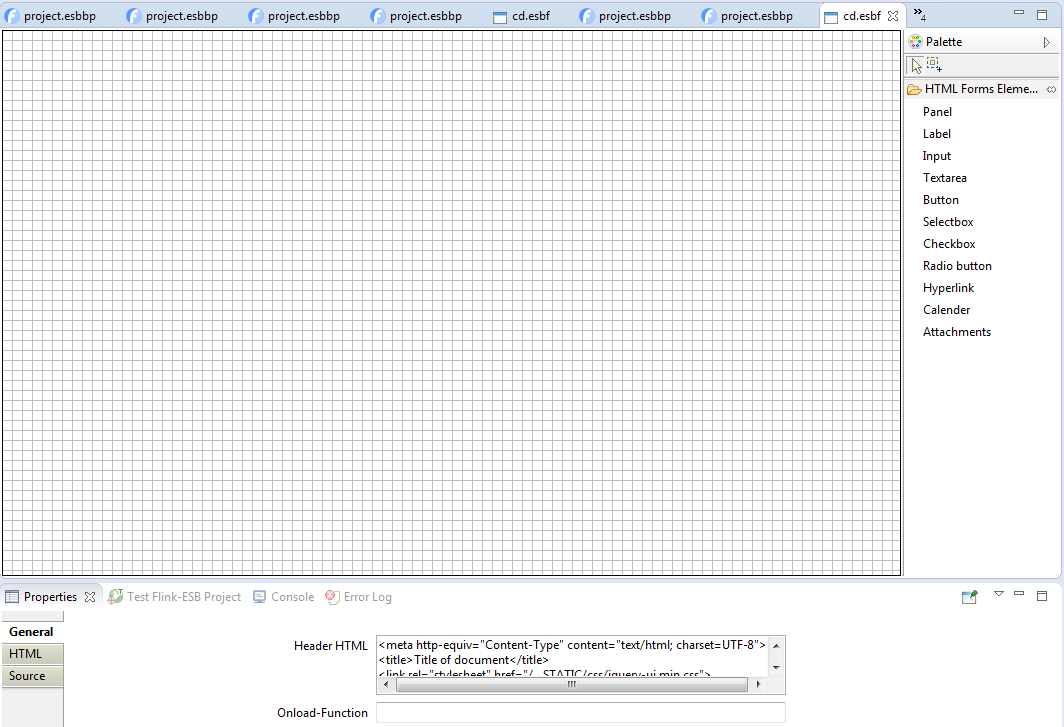
Task: Click the pin properties view icon
Action: [x=969, y=597]
